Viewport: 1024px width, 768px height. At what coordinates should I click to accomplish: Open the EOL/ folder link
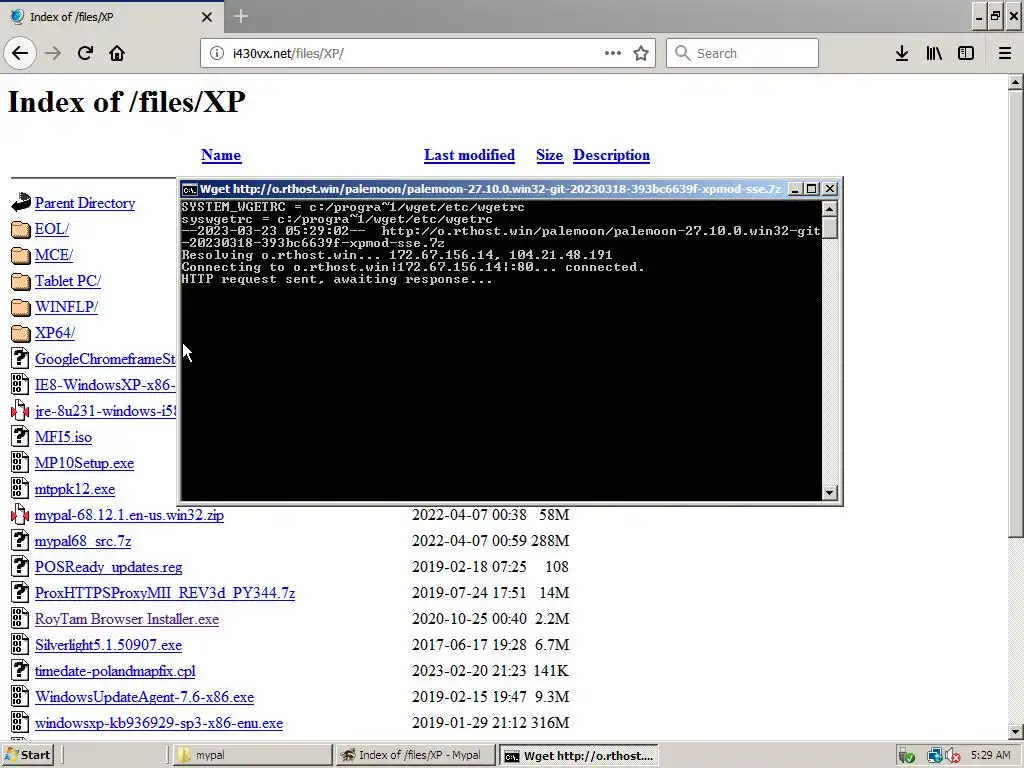pos(52,229)
